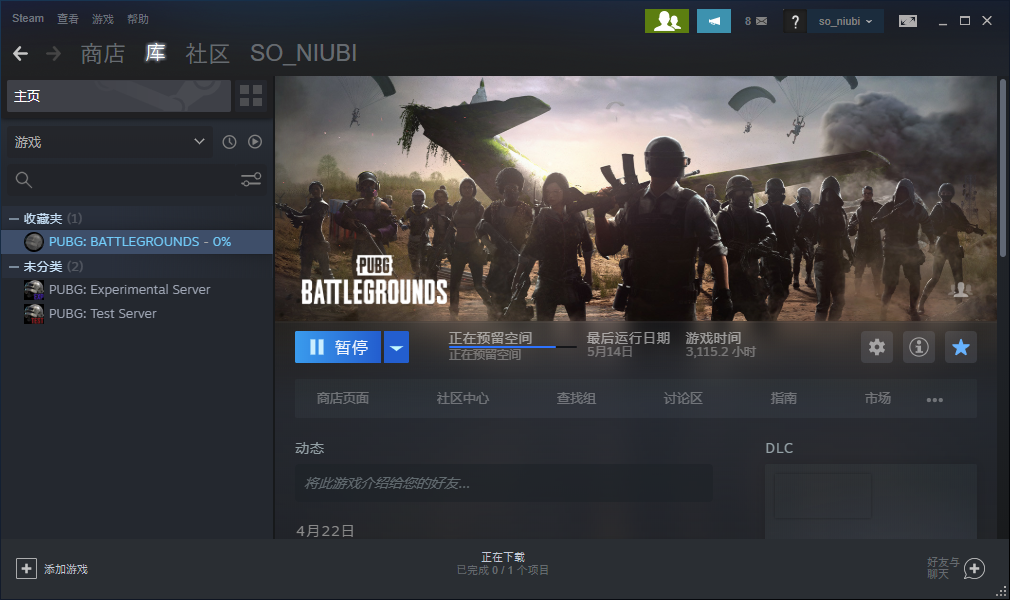This screenshot has height=600, width=1010.
Task: Open game settings gear icon
Action: [877, 347]
